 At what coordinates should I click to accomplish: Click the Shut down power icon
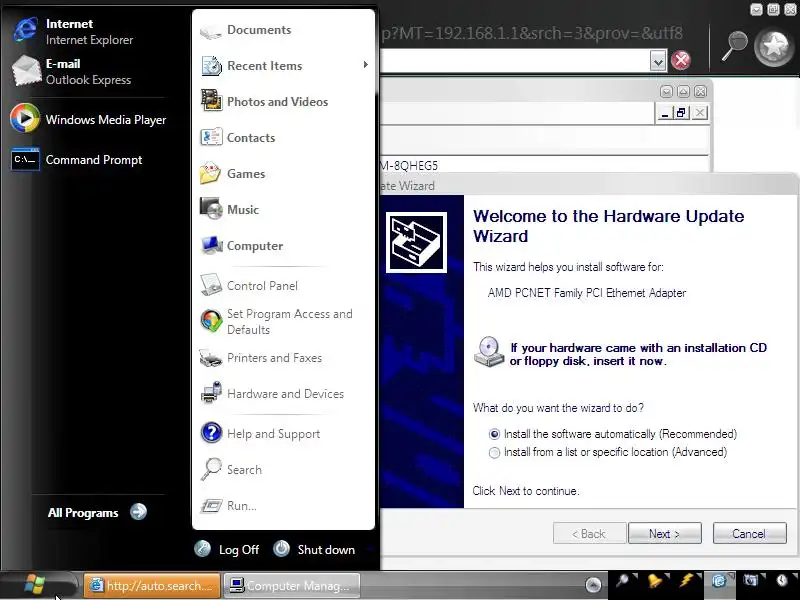[281, 548]
